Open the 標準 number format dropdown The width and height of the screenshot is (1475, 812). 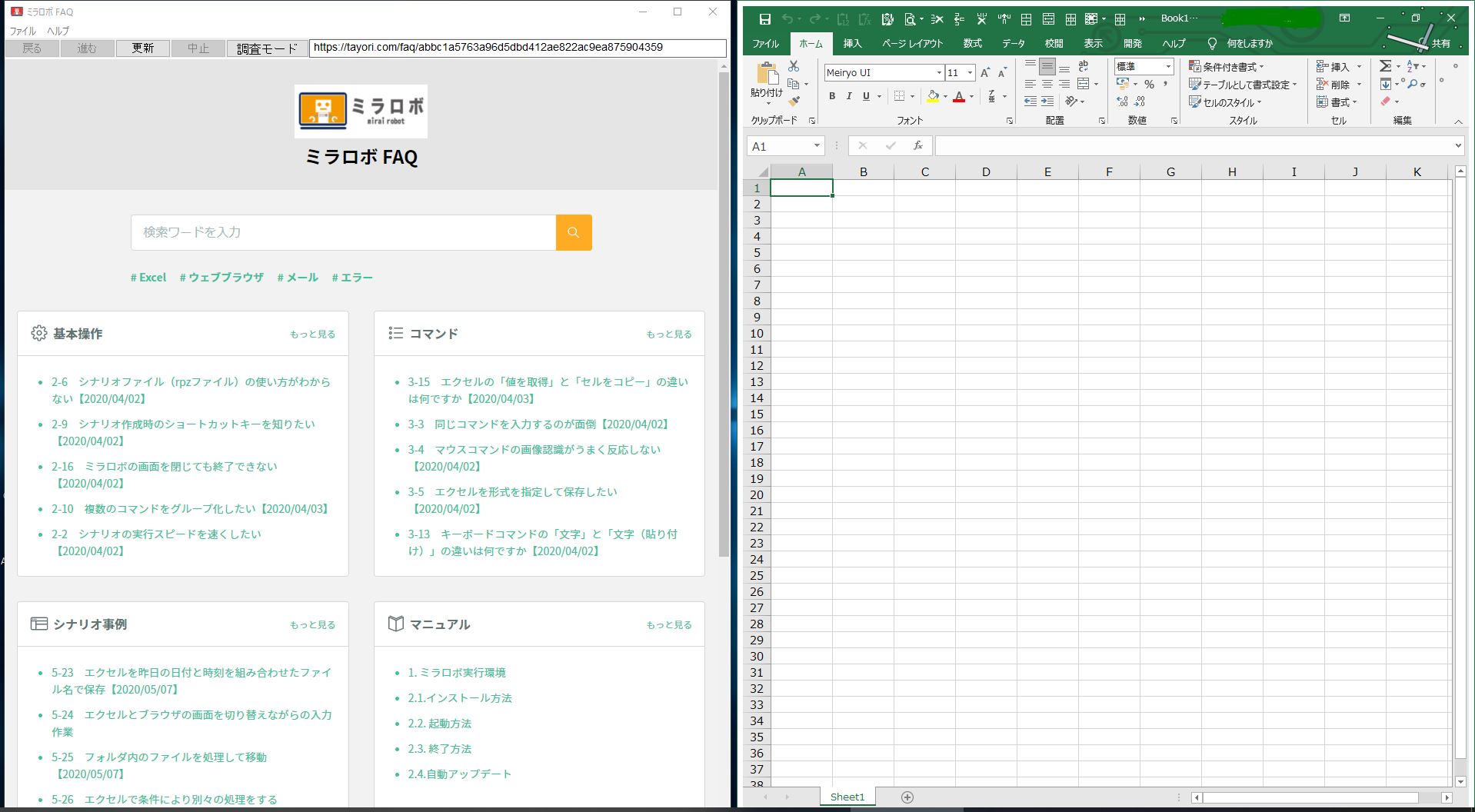tap(1167, 67)
